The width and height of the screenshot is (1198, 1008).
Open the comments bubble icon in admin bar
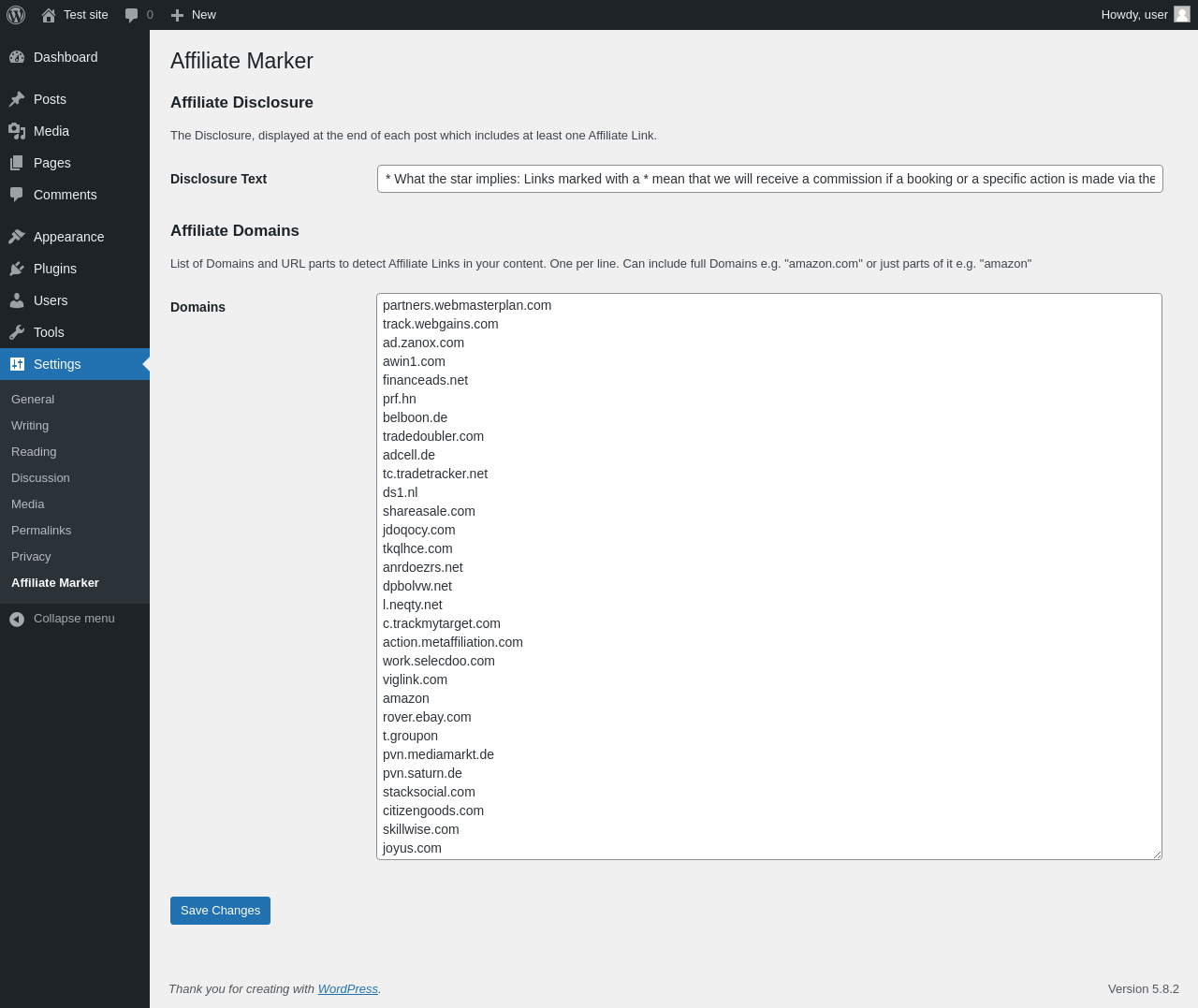coord(132,15)
